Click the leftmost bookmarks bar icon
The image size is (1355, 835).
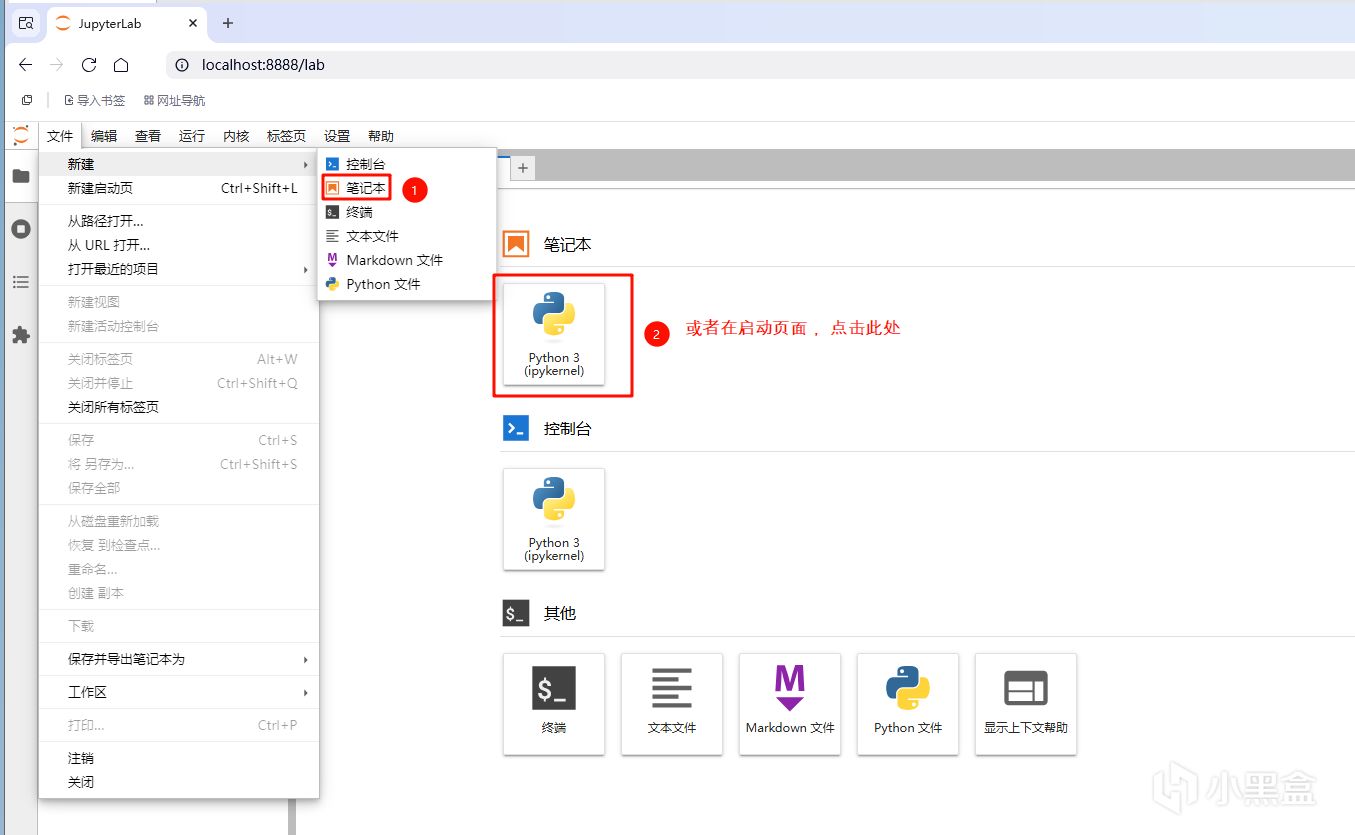click(27, 100)
